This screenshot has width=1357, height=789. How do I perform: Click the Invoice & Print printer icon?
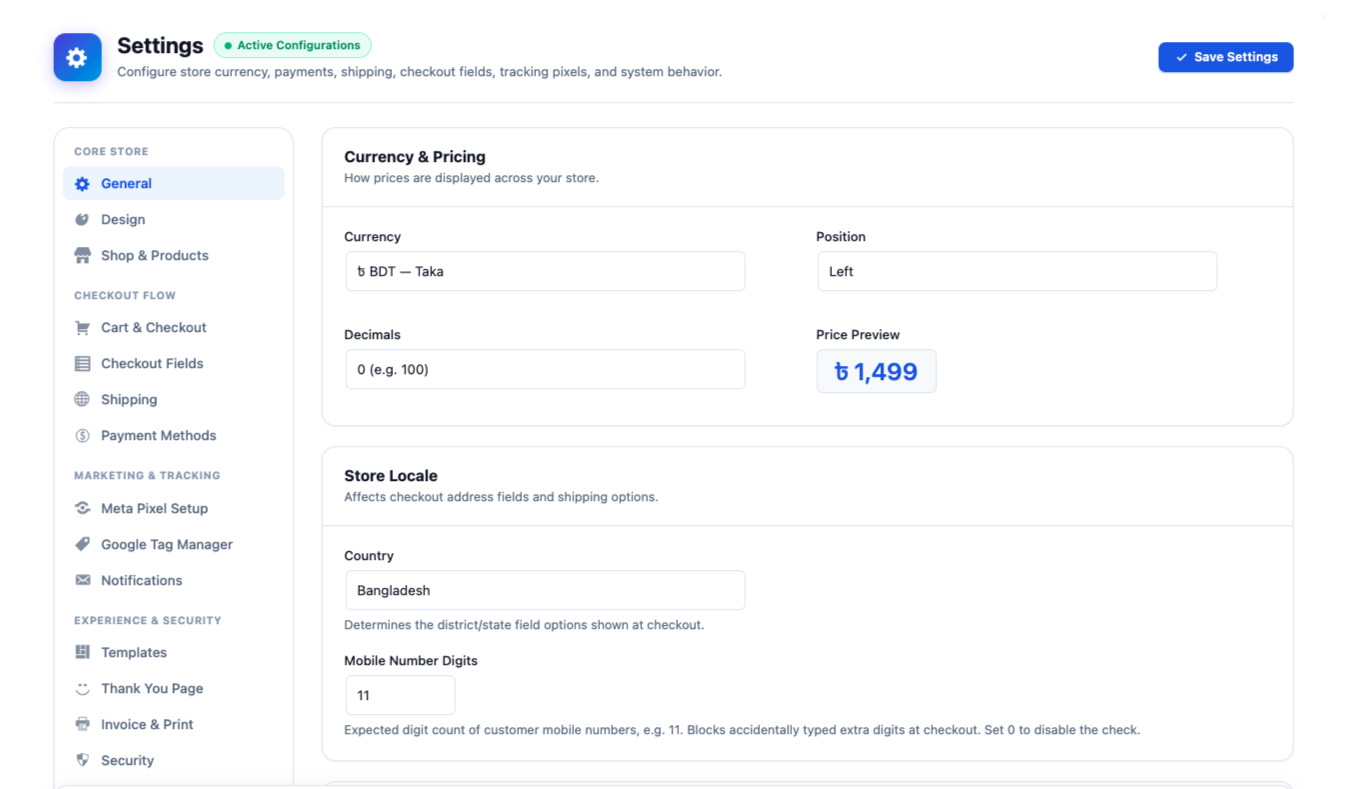tap(82, 724)
